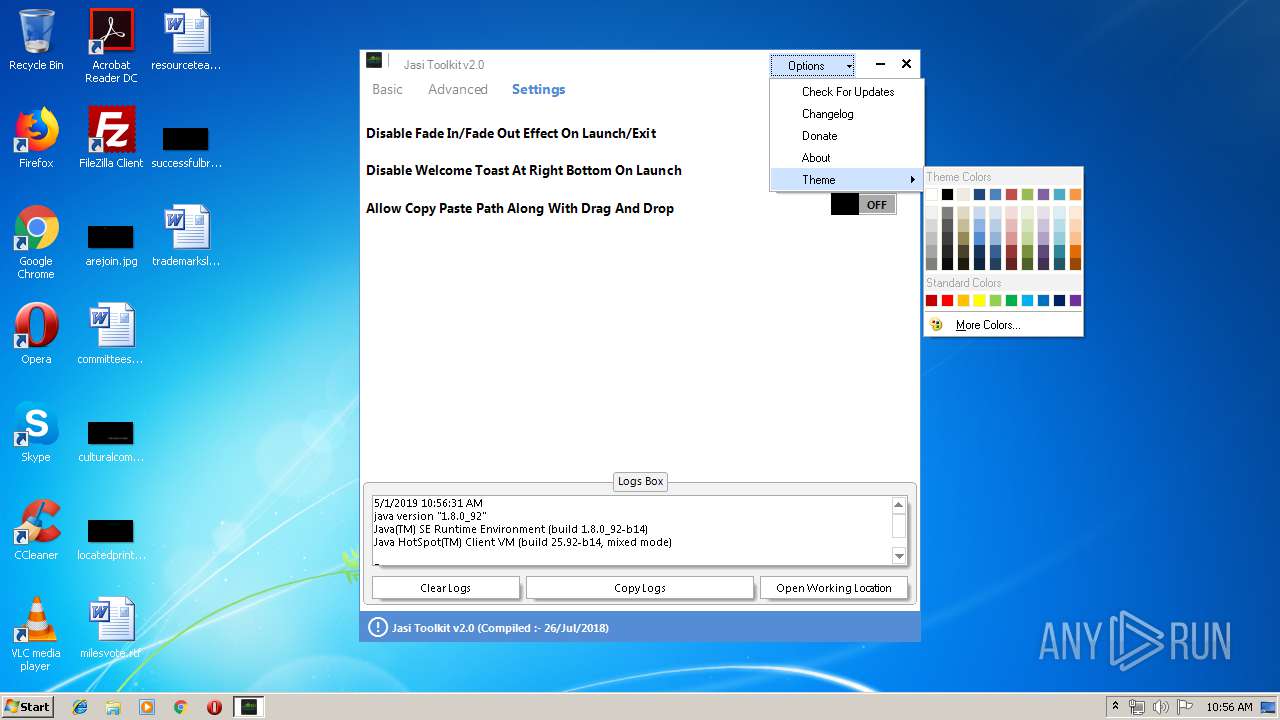Click the Clear Logs button
The width and height of the screenshot is (1280, 720).
click(x=446, y=588)
